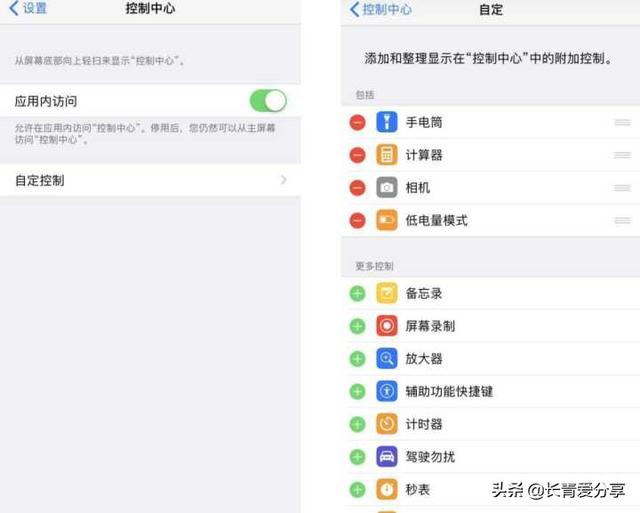Tap the 相机 row reorder handle
640x513 pixels.
point(622,188)
